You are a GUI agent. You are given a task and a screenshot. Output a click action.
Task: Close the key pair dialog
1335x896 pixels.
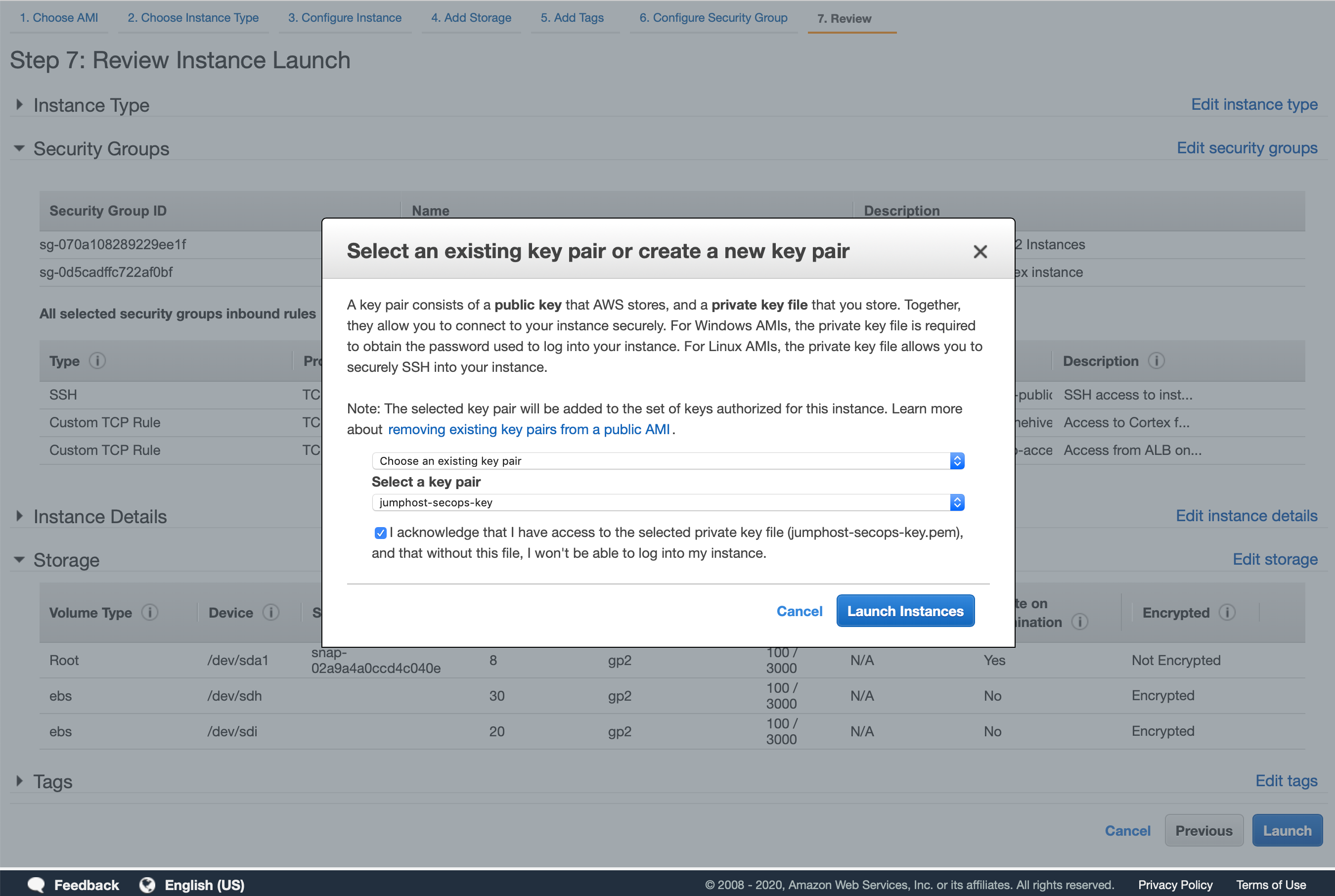click(980, 251)
